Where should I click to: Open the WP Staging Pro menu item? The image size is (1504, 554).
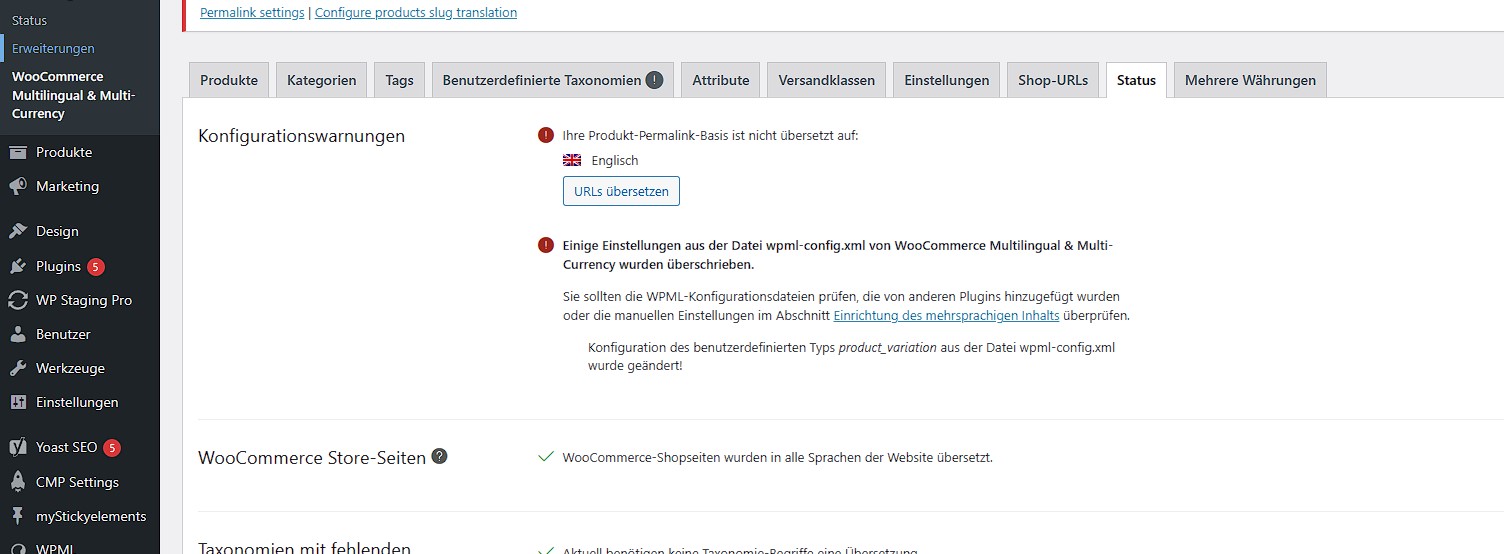83,300
